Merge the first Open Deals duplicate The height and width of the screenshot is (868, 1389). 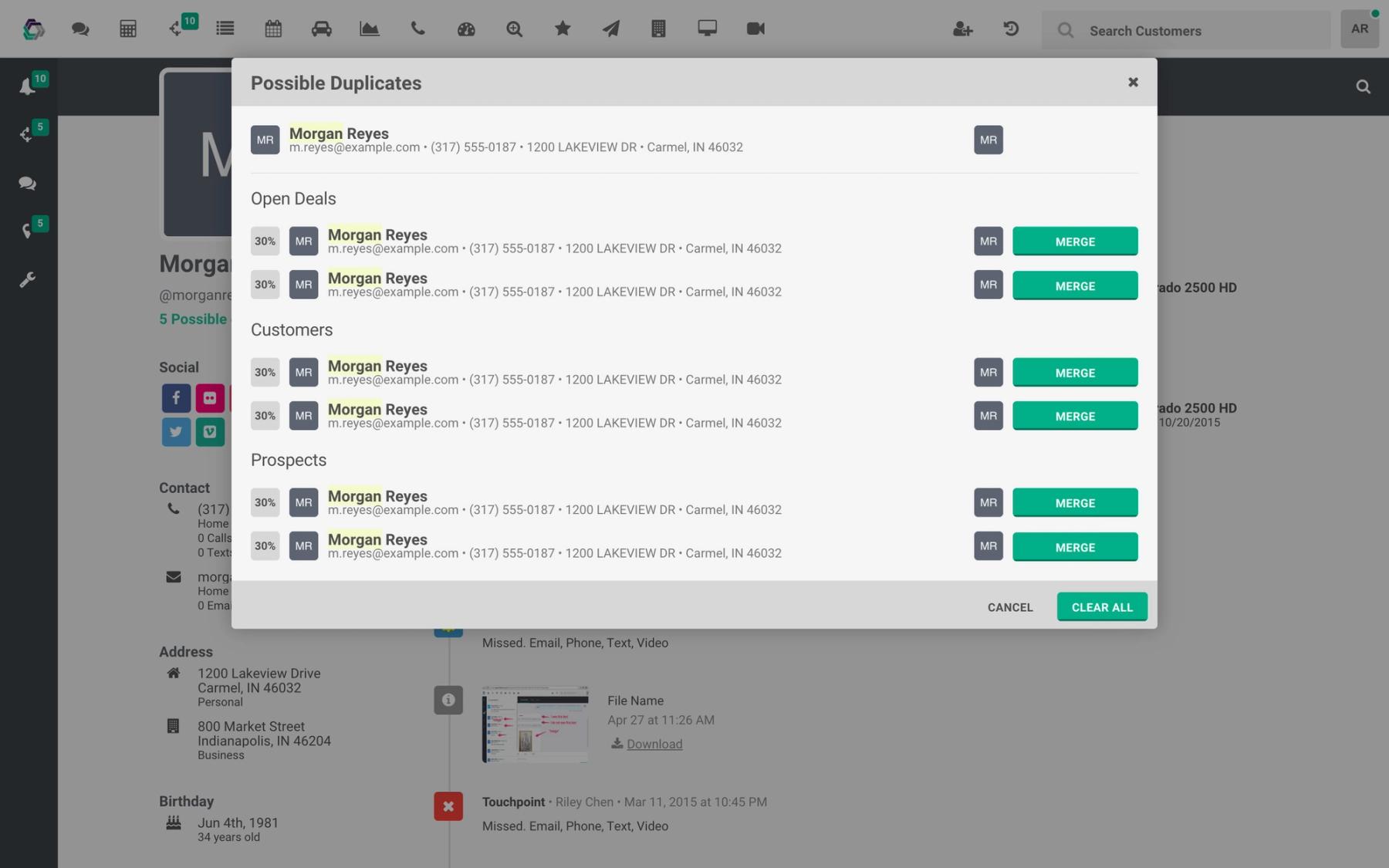tap(1075, 241)
